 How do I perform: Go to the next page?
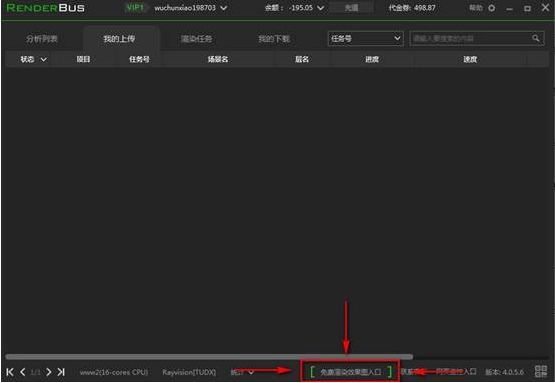[49, 372]
